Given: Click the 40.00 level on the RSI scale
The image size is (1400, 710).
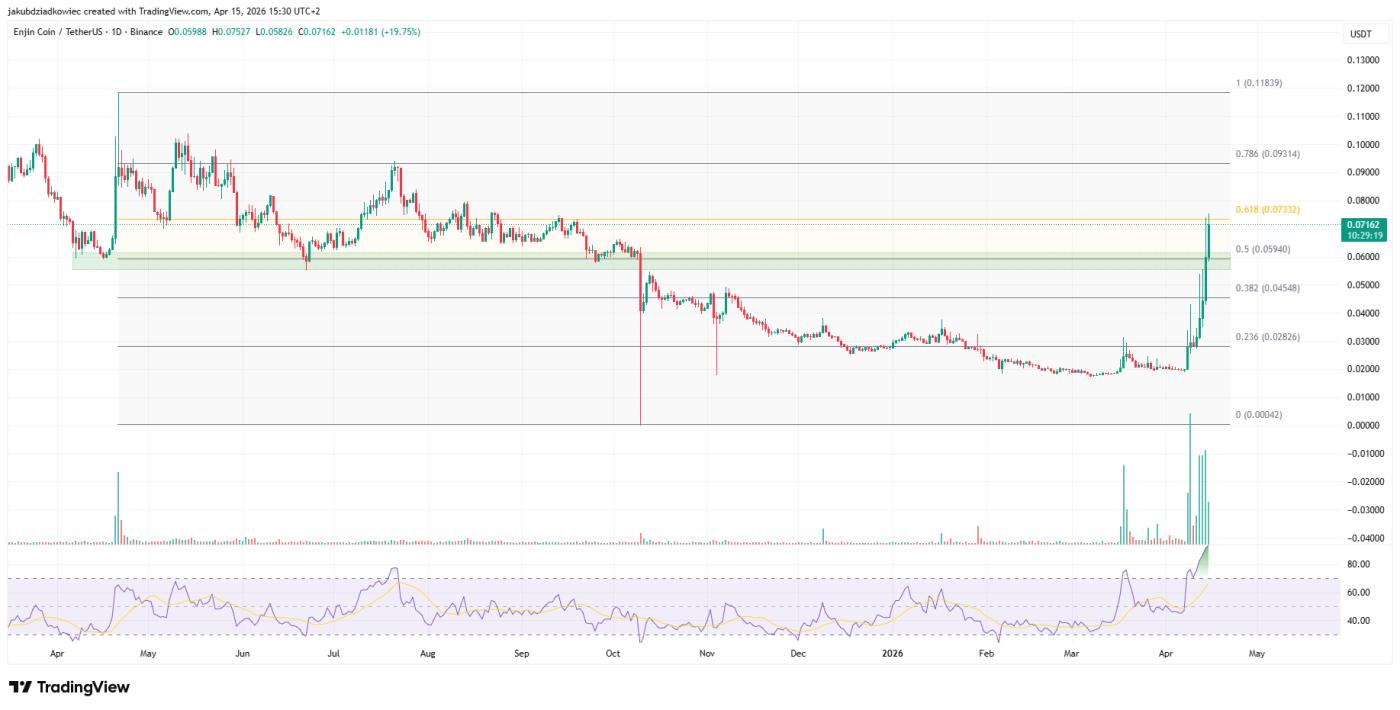Looking at the screenshot, I should click(x=1357, y=621).
